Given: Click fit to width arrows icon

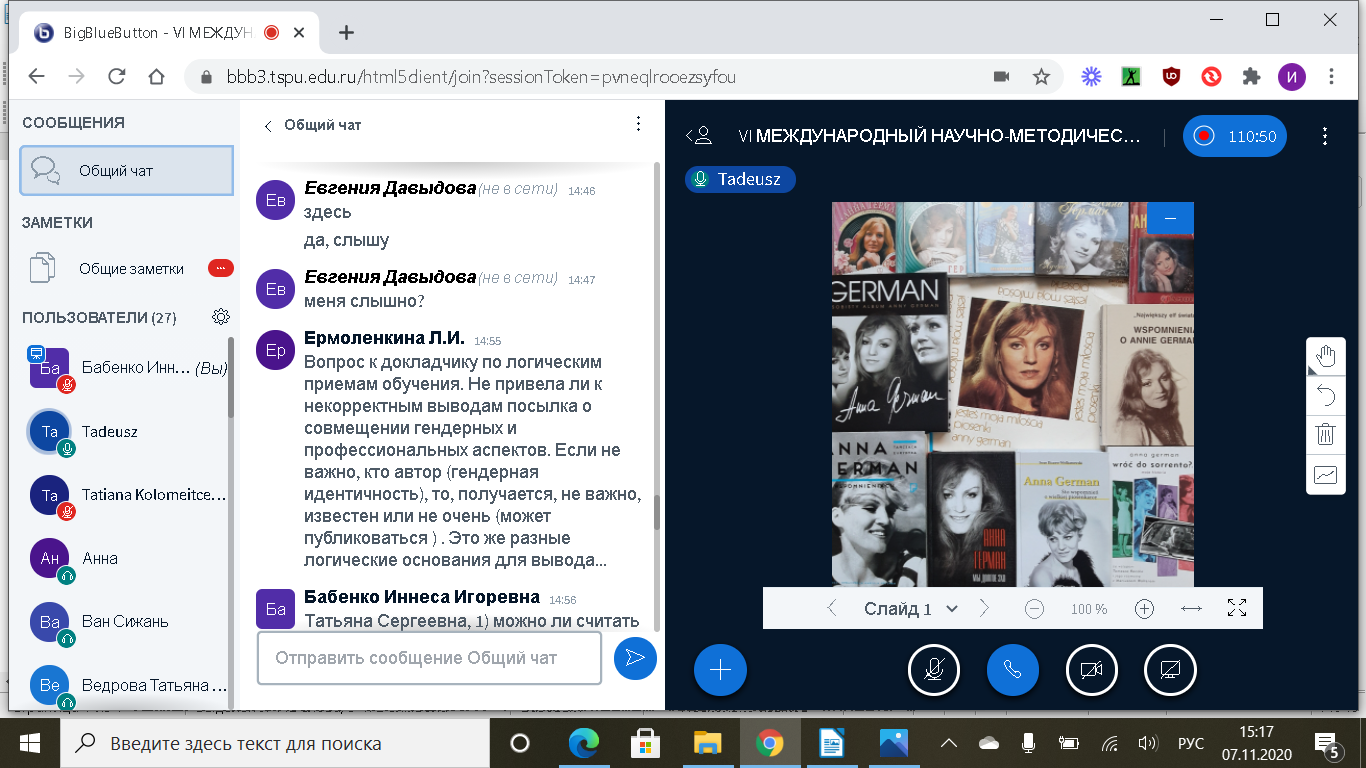Looking at the screenshot, I should click(x=1191, y=608).
